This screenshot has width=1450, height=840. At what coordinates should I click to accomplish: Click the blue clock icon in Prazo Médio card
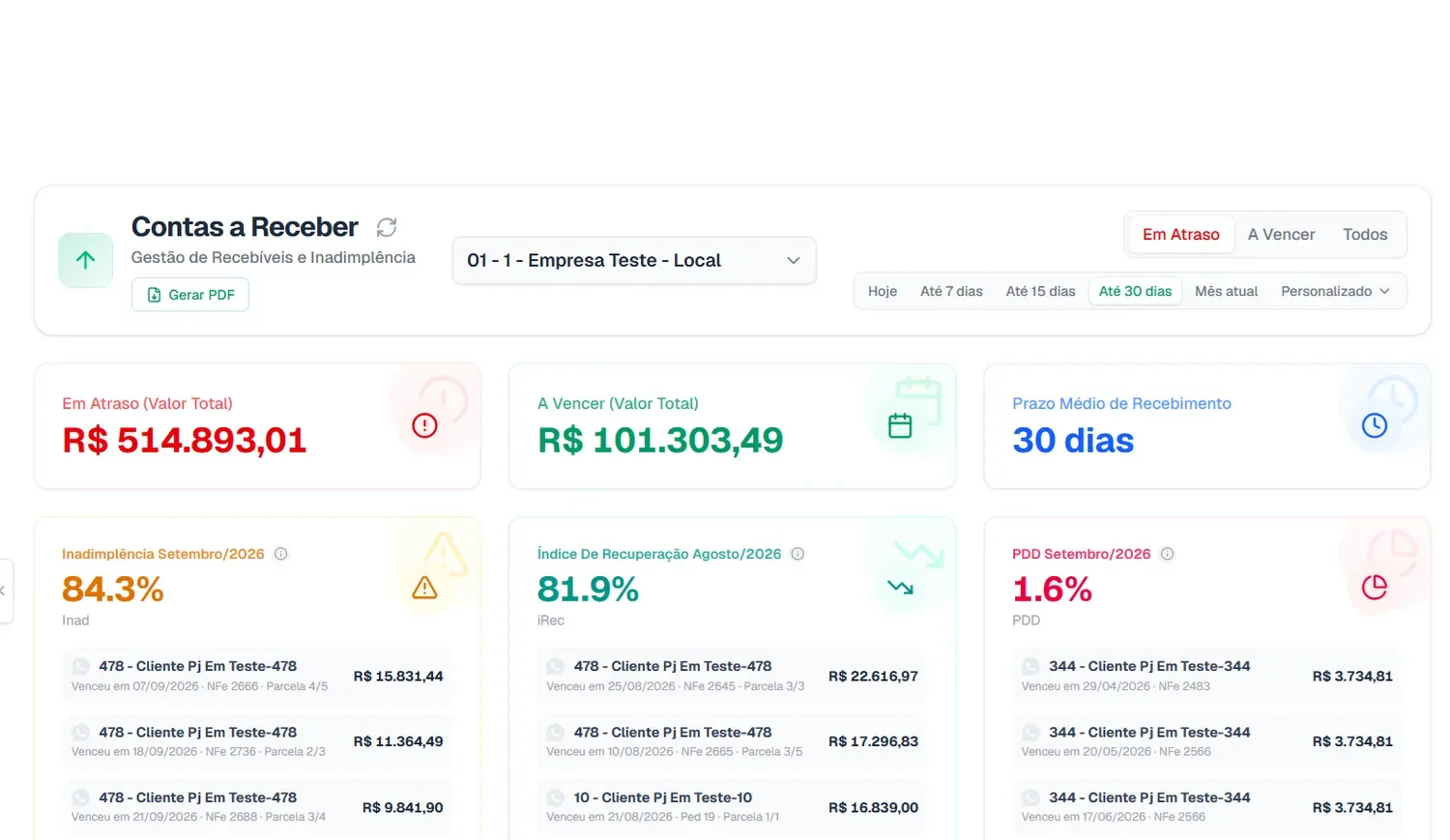coord(1375,425)
